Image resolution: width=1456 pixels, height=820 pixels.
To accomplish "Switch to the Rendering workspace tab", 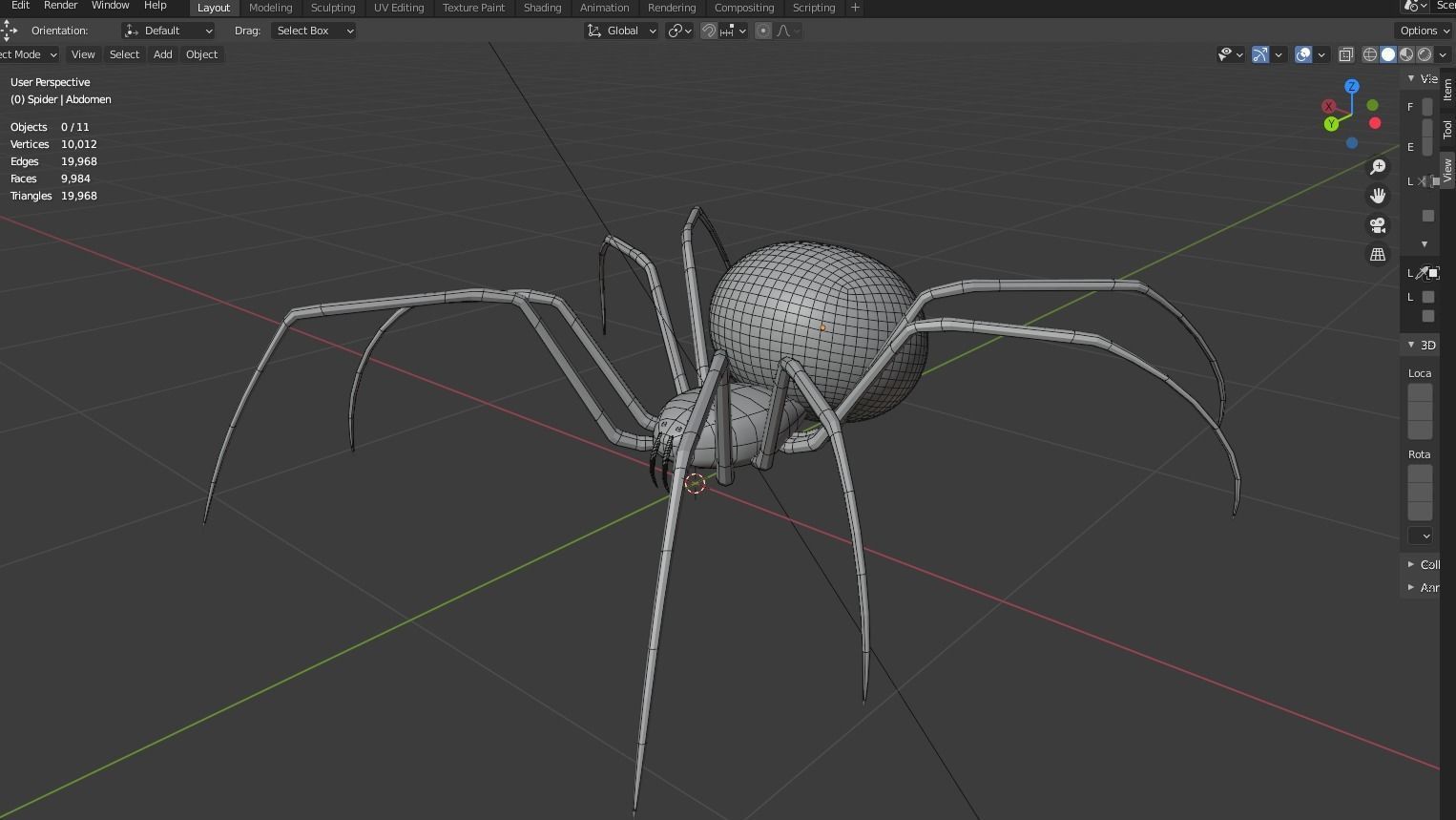I will [x=672, y=8].
